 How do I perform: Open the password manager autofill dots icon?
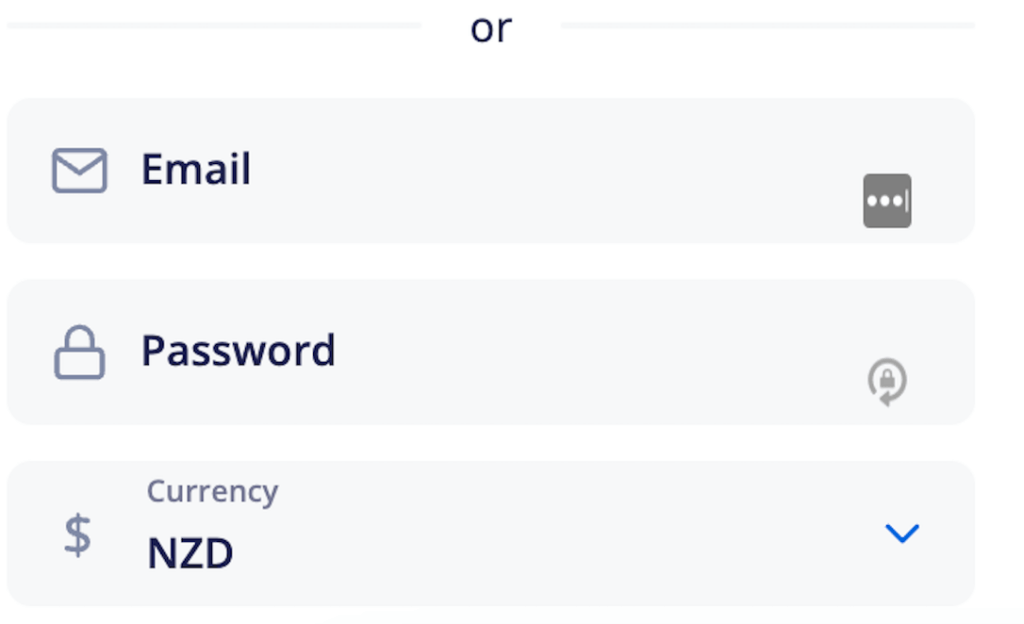click(x=887, y=200)
